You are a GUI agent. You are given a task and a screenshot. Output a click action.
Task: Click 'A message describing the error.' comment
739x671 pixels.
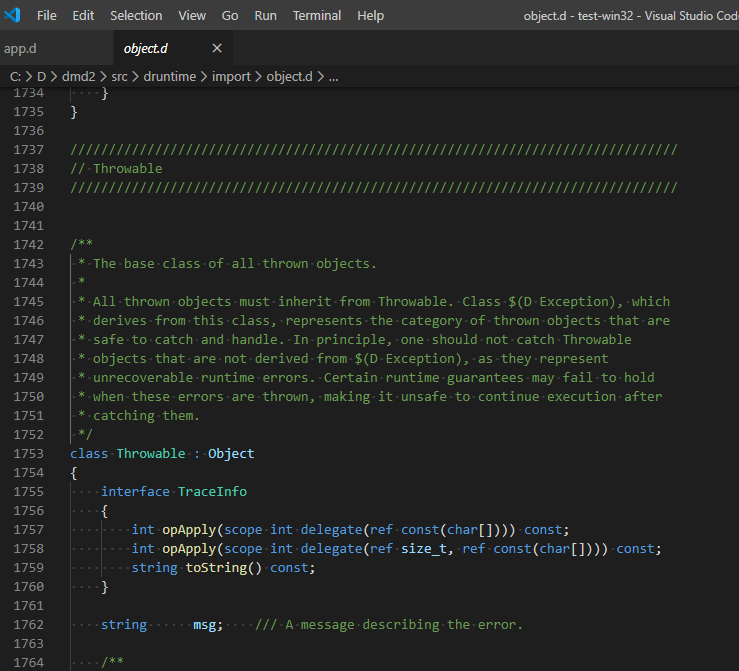click(404, 624)
